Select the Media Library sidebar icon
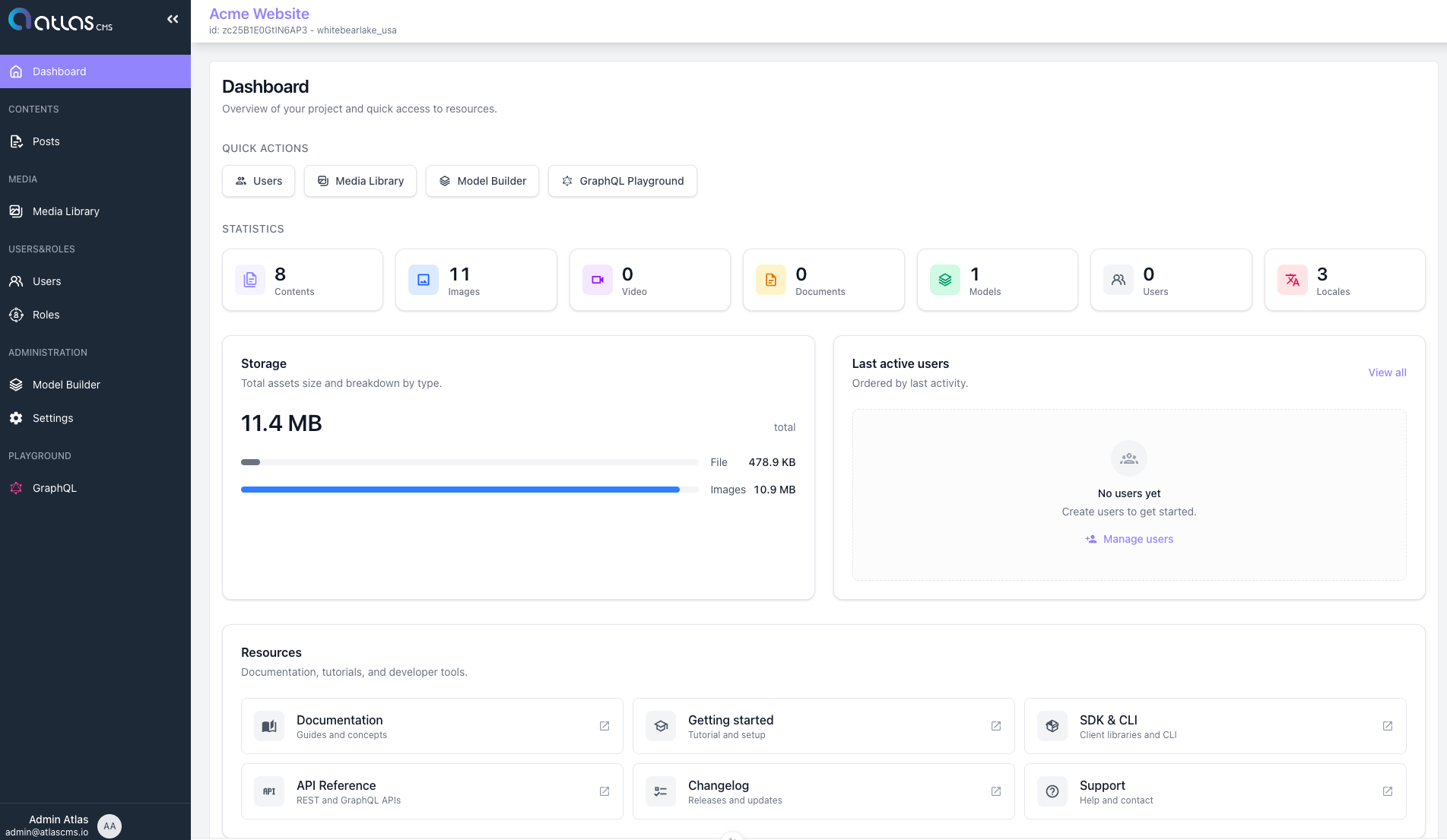This screenshot has height=840, width=1447. tap(16, 211)
